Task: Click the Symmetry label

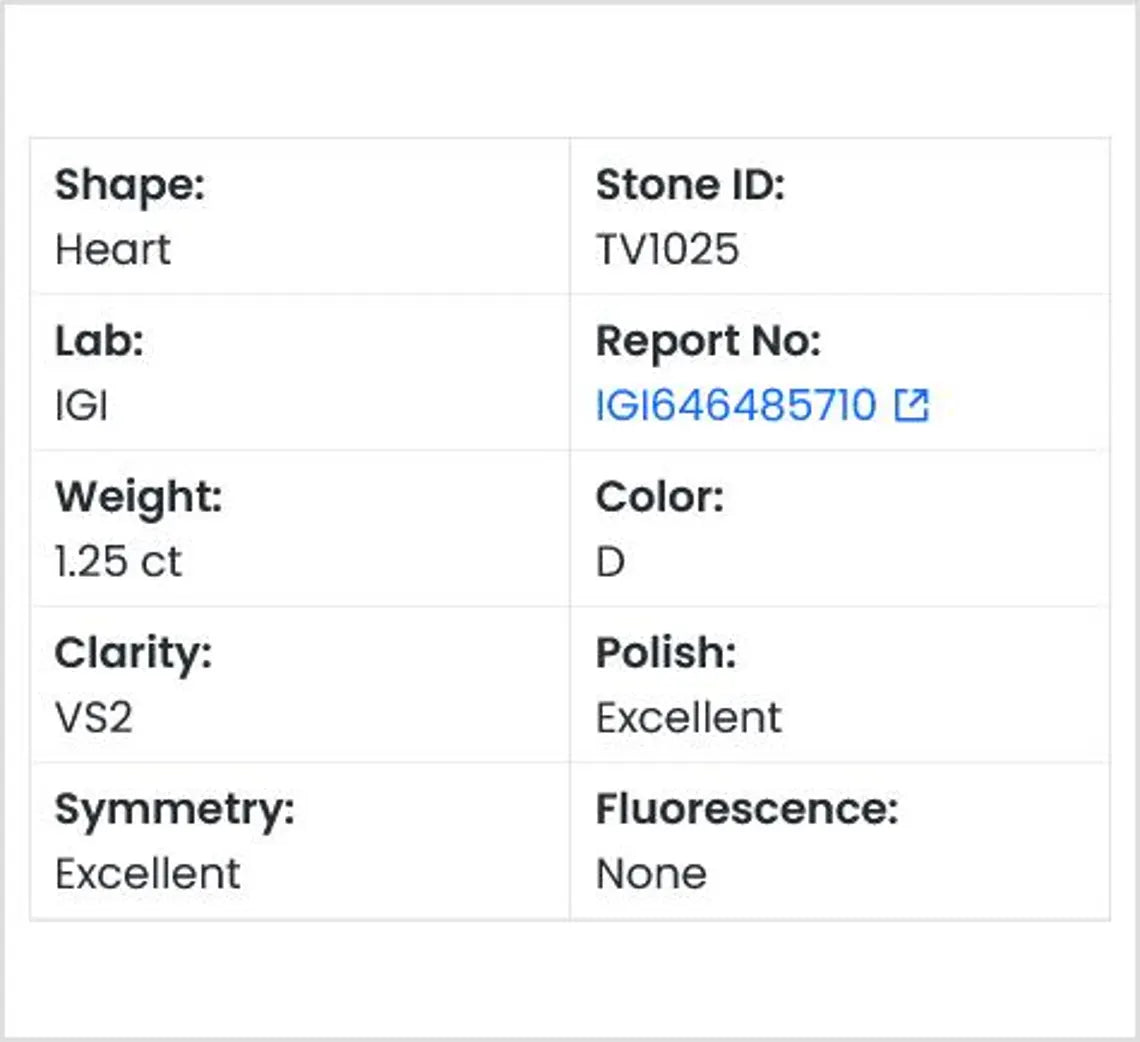Action: pos(175,810)
